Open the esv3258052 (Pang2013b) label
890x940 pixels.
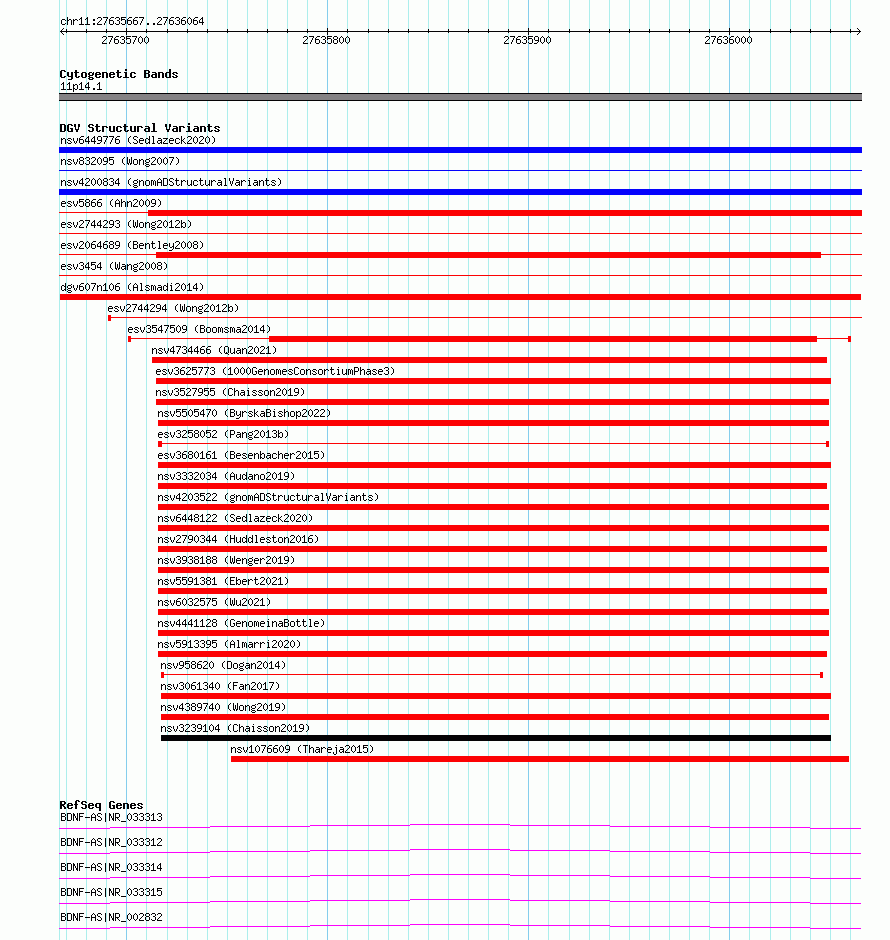[223, 434]
